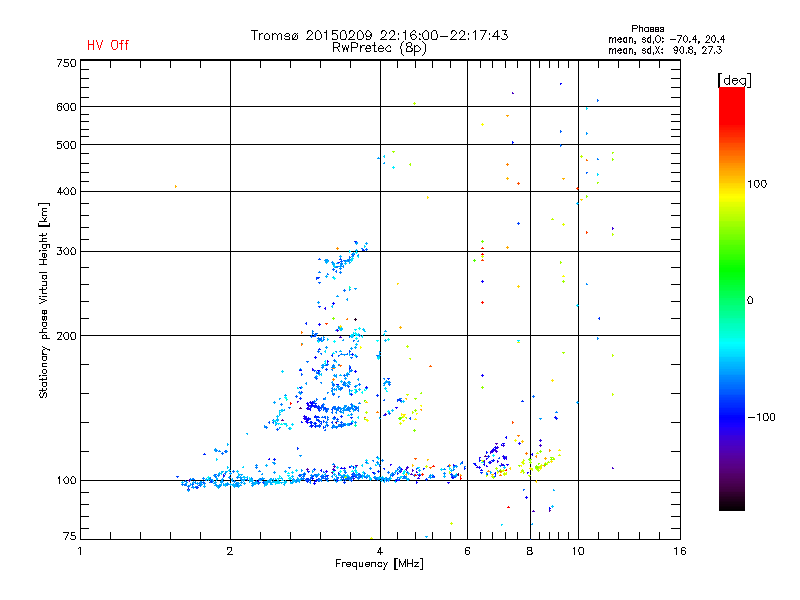Click the y-axis label '600'
800x600 pixels.
tap(66, 107)
